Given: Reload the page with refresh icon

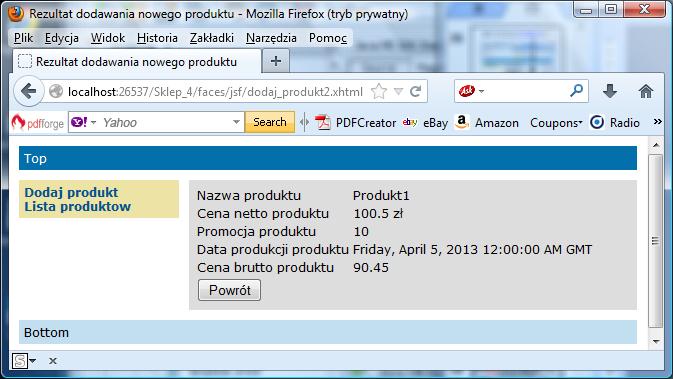Looking at the screenshot, I should (415, 91).
